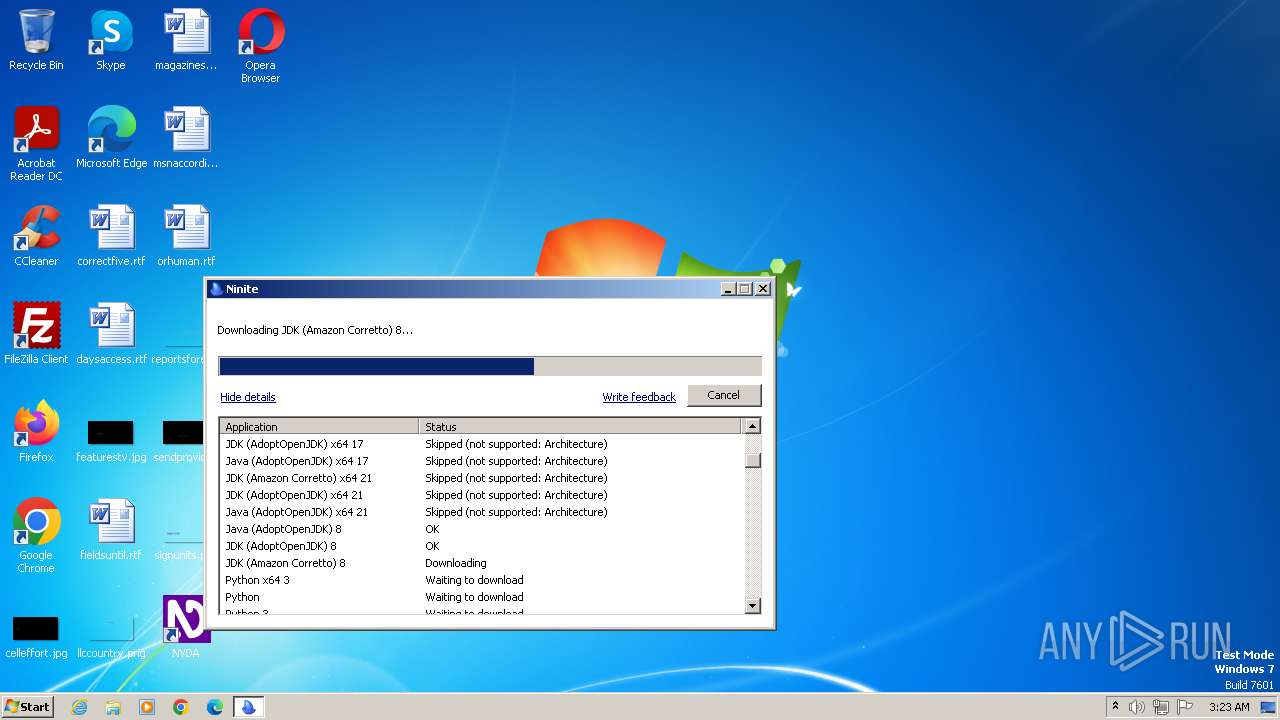
Task: Cancel the Ninite installation
Action: tap(724, 395)
